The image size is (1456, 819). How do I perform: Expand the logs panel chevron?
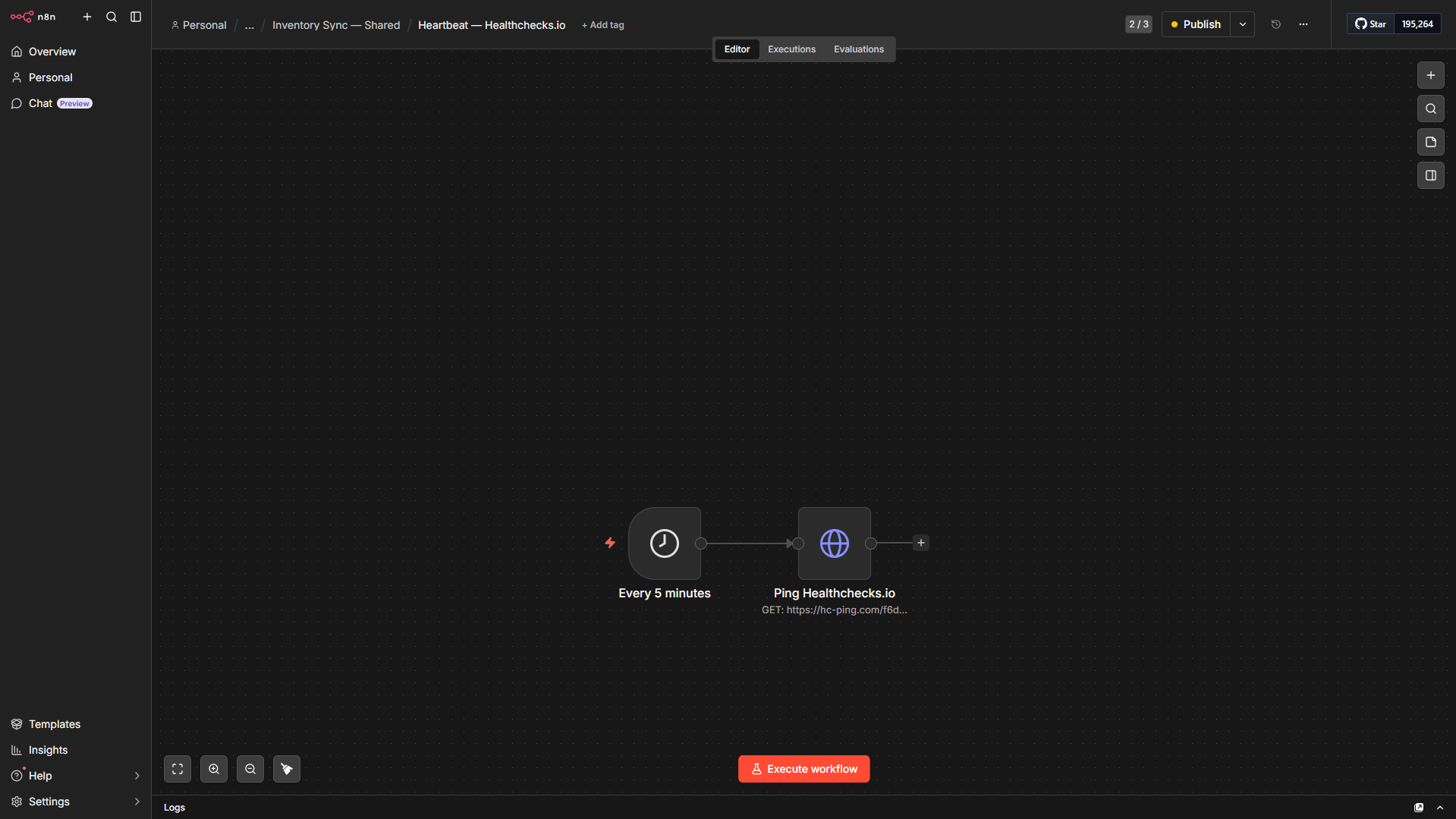click(1440, 808)
